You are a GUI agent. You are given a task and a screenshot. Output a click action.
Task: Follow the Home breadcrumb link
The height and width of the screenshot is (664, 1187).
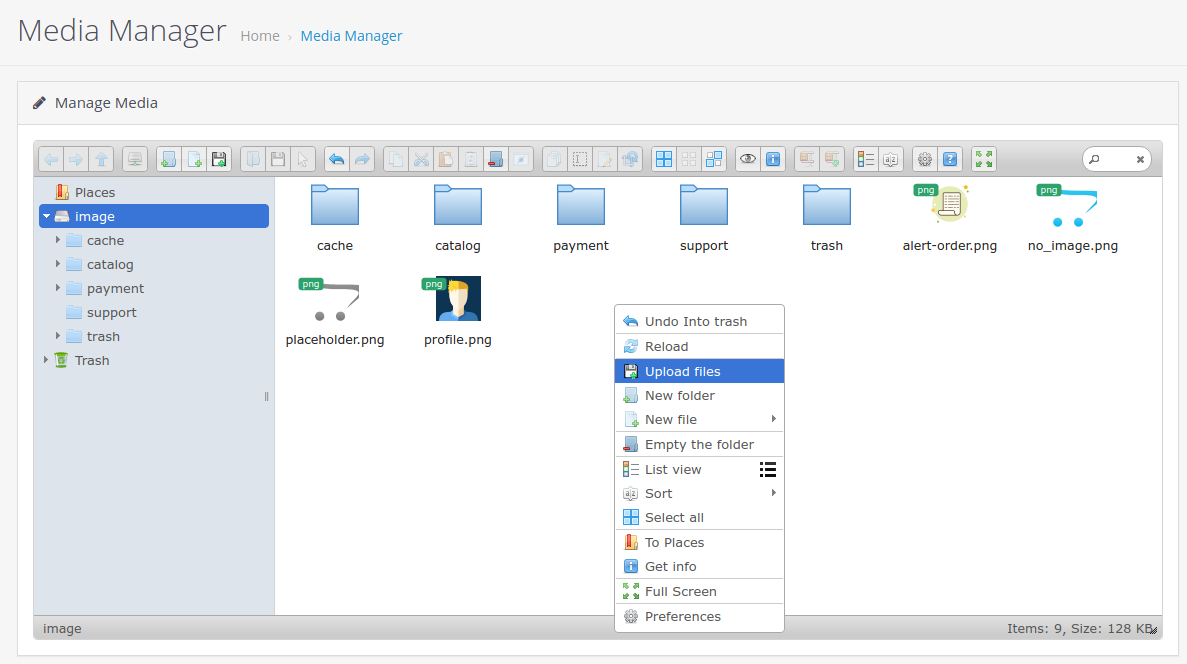pos(260,36)
